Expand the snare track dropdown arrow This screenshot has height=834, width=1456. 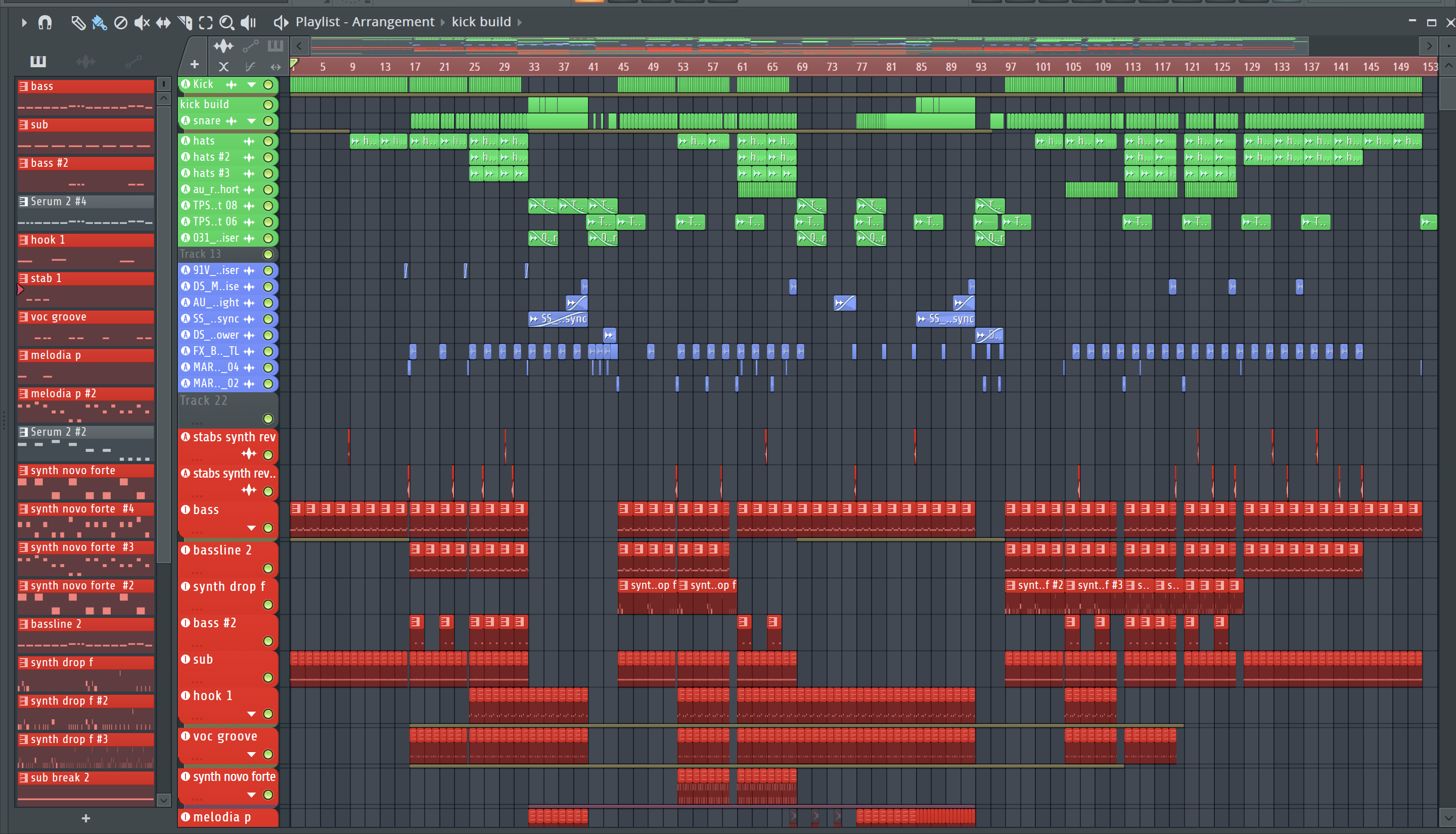251,121
